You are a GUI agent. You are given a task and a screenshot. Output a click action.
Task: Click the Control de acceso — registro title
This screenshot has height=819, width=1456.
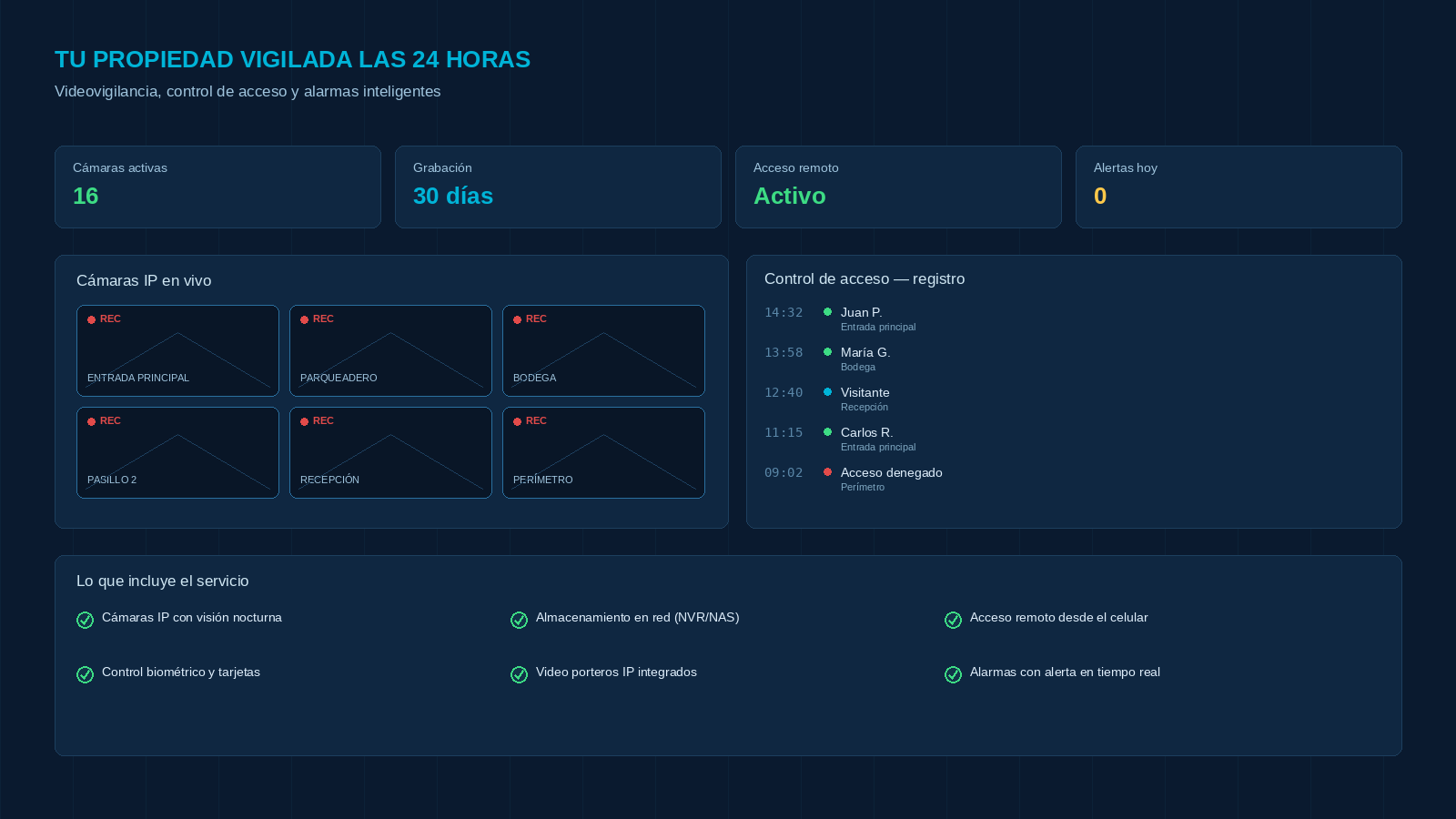coord(864,278)
